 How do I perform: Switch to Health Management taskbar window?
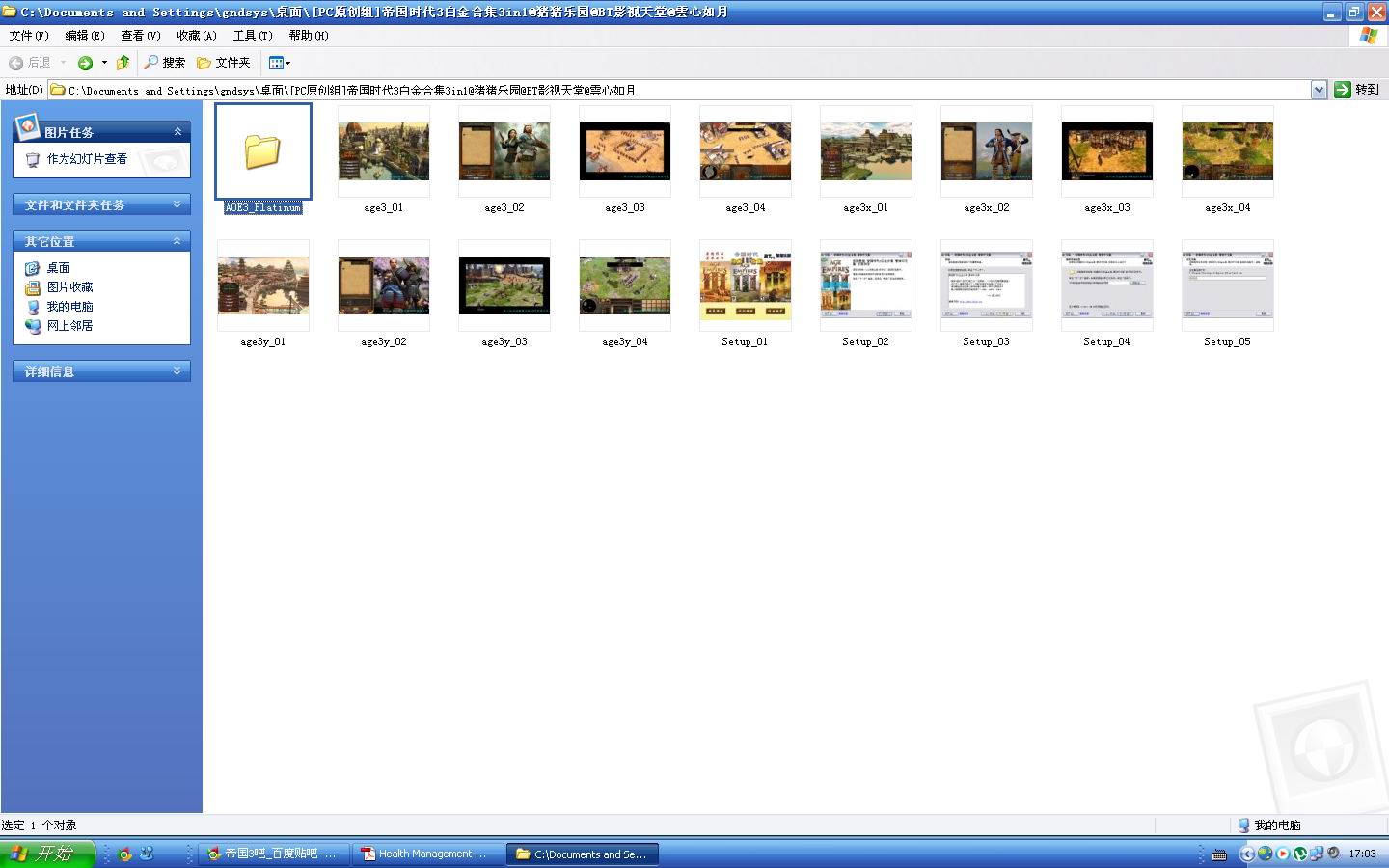(x=427, y=854)
